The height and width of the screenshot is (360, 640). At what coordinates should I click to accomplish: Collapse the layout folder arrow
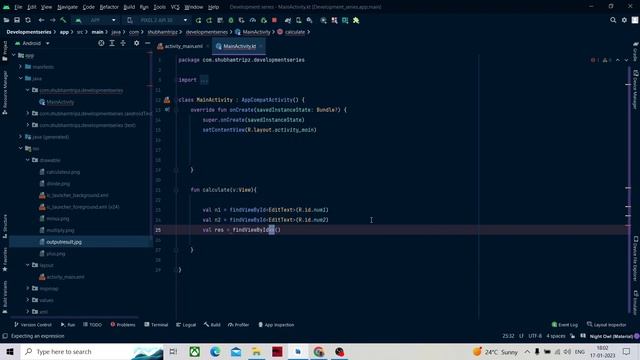[x=28, y=265]
